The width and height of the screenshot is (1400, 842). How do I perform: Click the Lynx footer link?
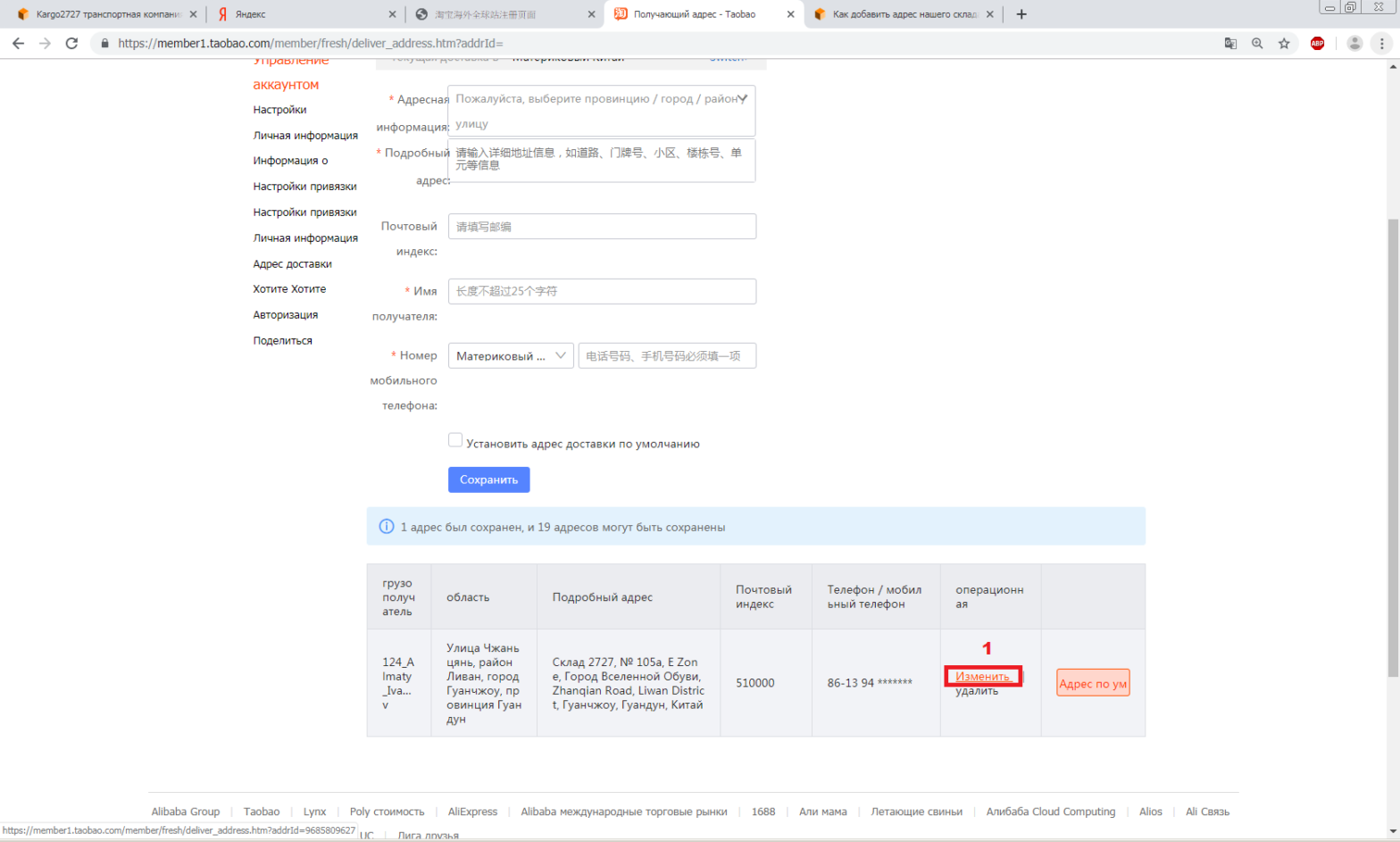pyautogui.click(x=314, y=812)
